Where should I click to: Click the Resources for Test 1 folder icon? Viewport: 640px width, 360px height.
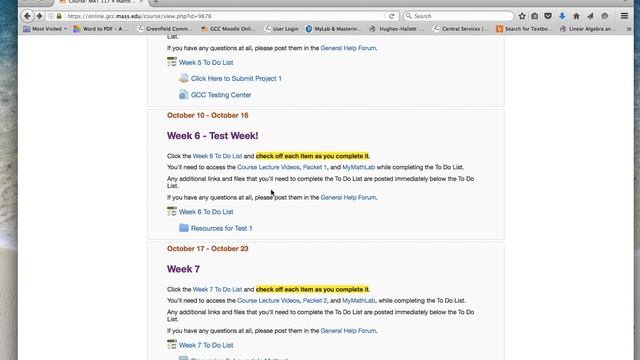184,228
